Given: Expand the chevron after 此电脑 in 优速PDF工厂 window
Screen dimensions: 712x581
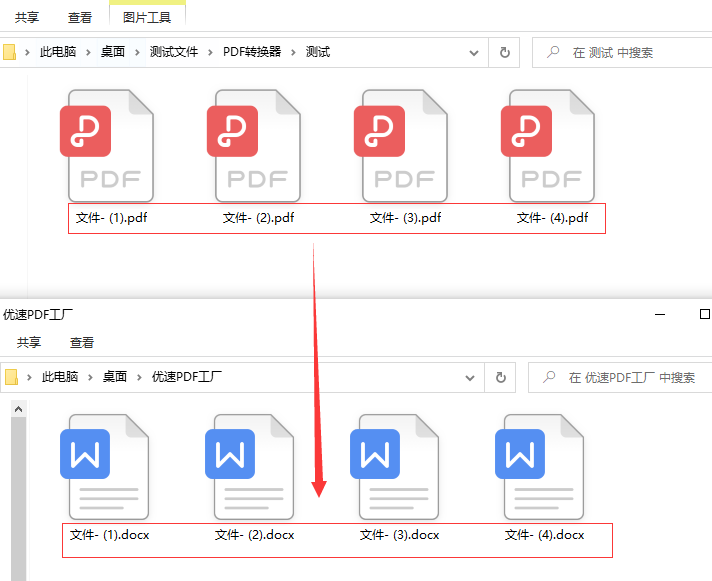Looking at the screenshot, I should pos(90,378).
